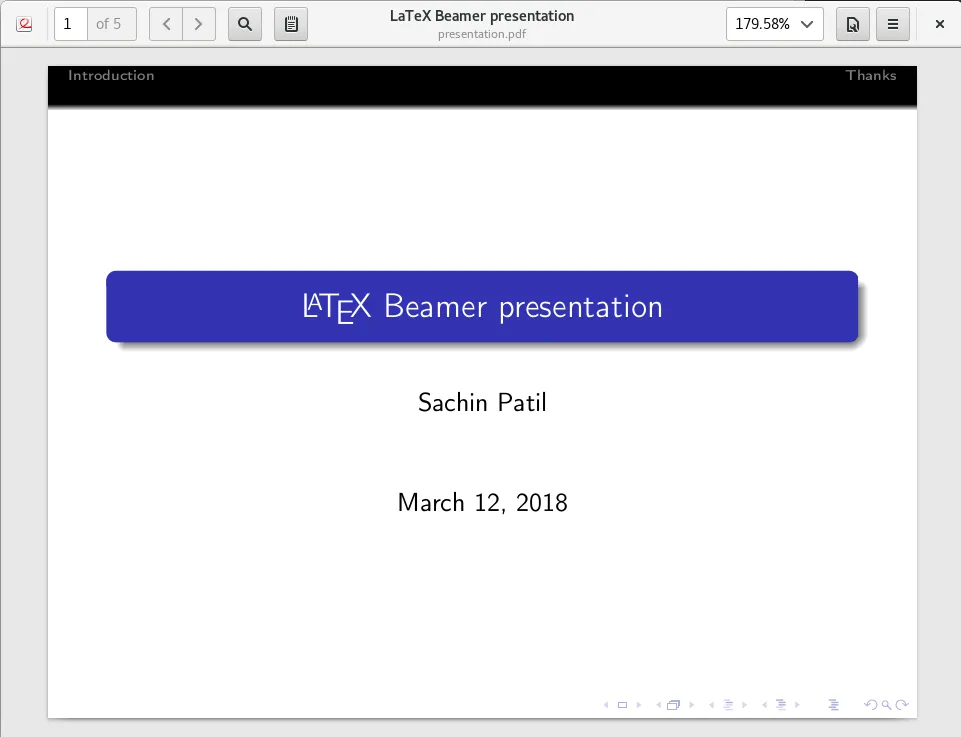The width and height of the screenshot is (961, 737).
Task: Click the next-section arrow navigation symbol
Action: [x=797, y=704]
